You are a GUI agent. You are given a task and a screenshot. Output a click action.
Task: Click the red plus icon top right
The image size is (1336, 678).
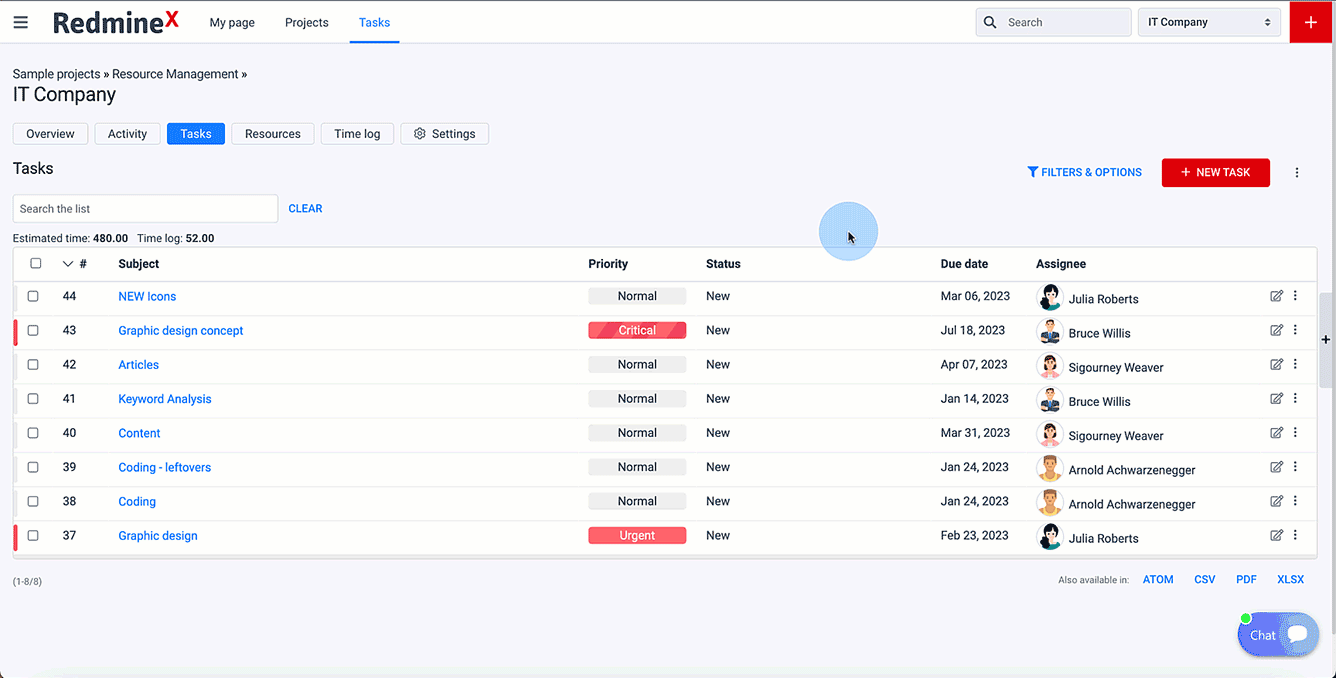click(x=1311, y=22)
